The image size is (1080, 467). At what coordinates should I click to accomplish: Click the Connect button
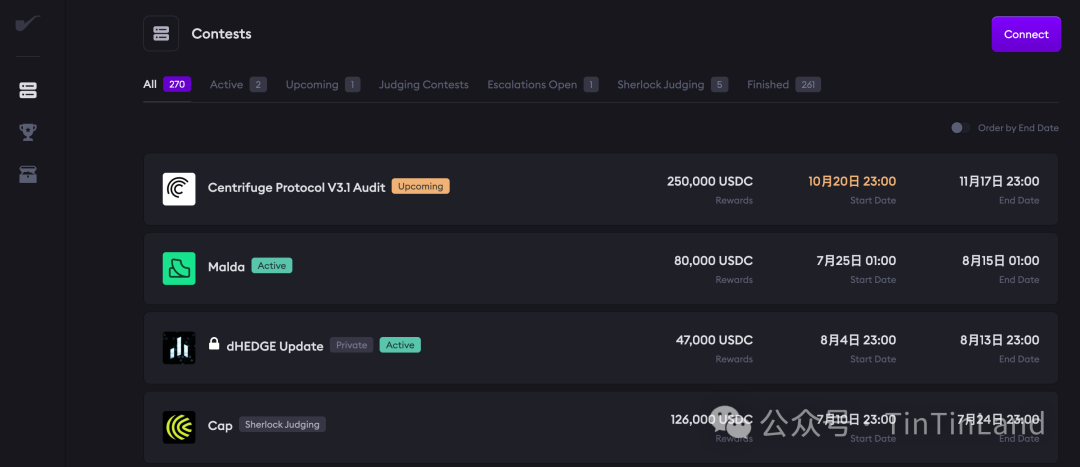(x=1026, y=34)
